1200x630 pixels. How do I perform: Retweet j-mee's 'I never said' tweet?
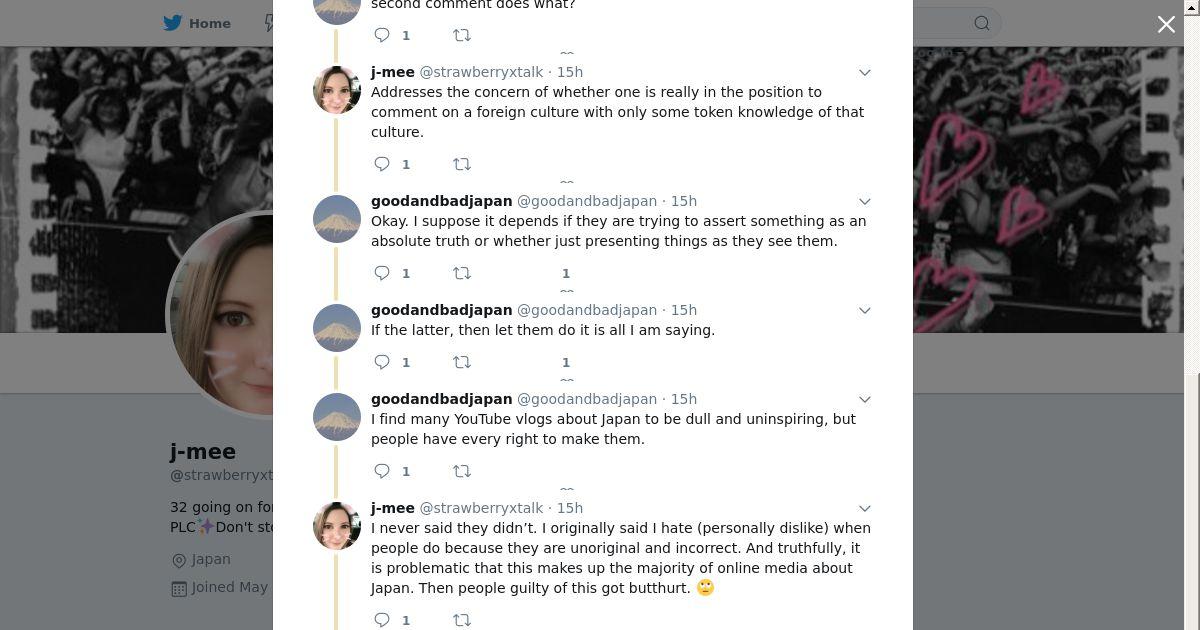click(462, 620)
